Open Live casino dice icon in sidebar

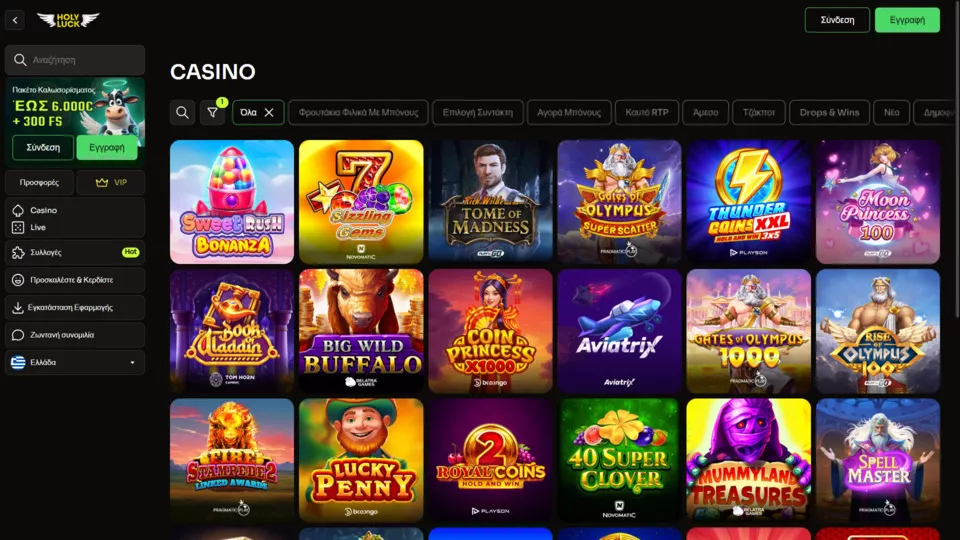point(18,227)
